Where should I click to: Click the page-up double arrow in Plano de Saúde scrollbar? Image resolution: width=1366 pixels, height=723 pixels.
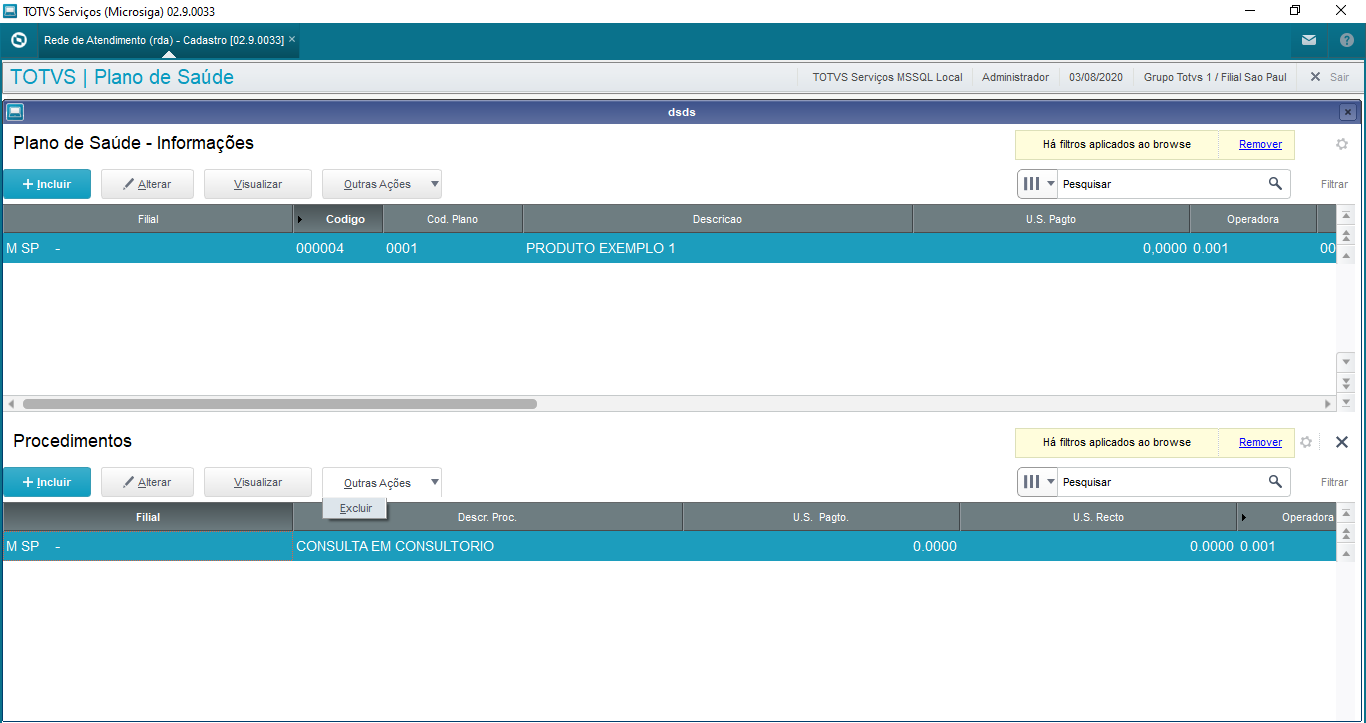(1346, 235)
